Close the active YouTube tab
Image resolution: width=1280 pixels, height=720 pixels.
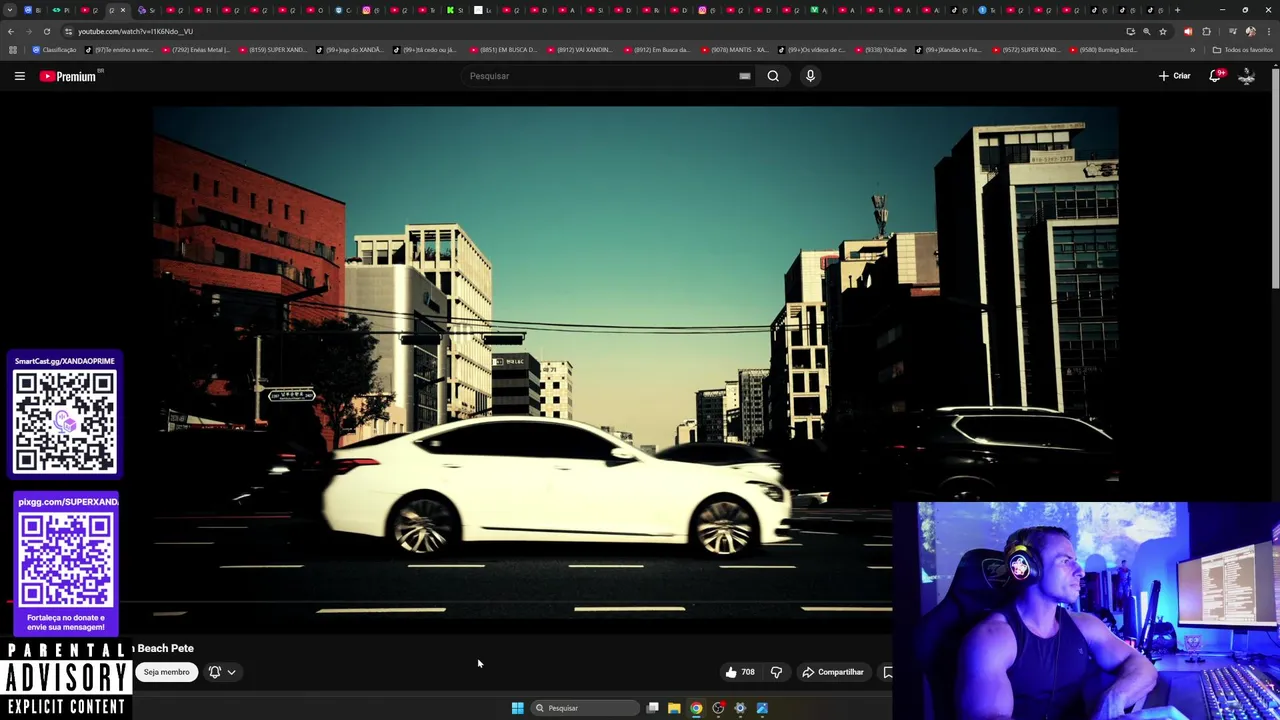[x=123, y=10]
